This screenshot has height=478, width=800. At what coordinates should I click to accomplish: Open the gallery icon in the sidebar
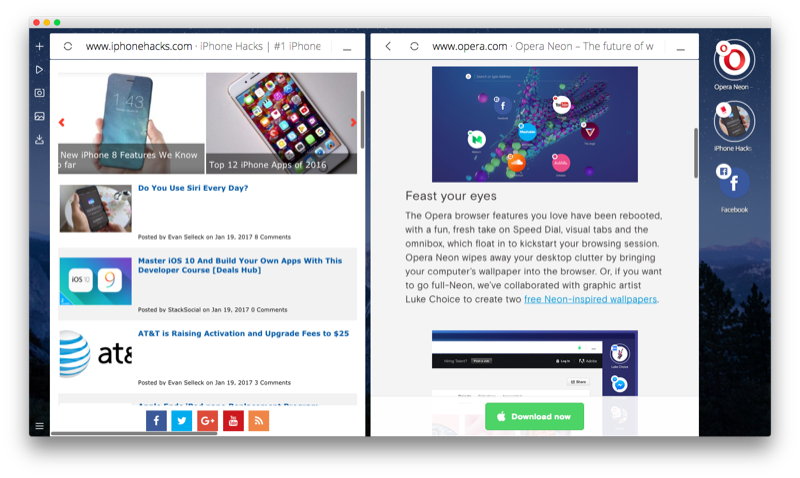(39, 116)
